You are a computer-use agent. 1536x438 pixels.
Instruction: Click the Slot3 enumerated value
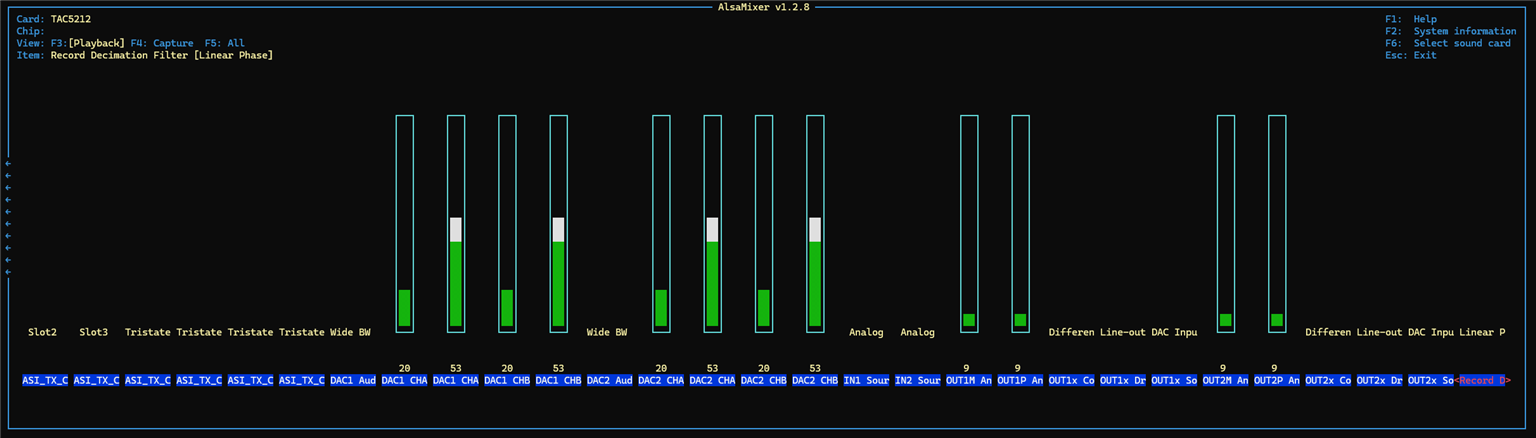(94, 332)
